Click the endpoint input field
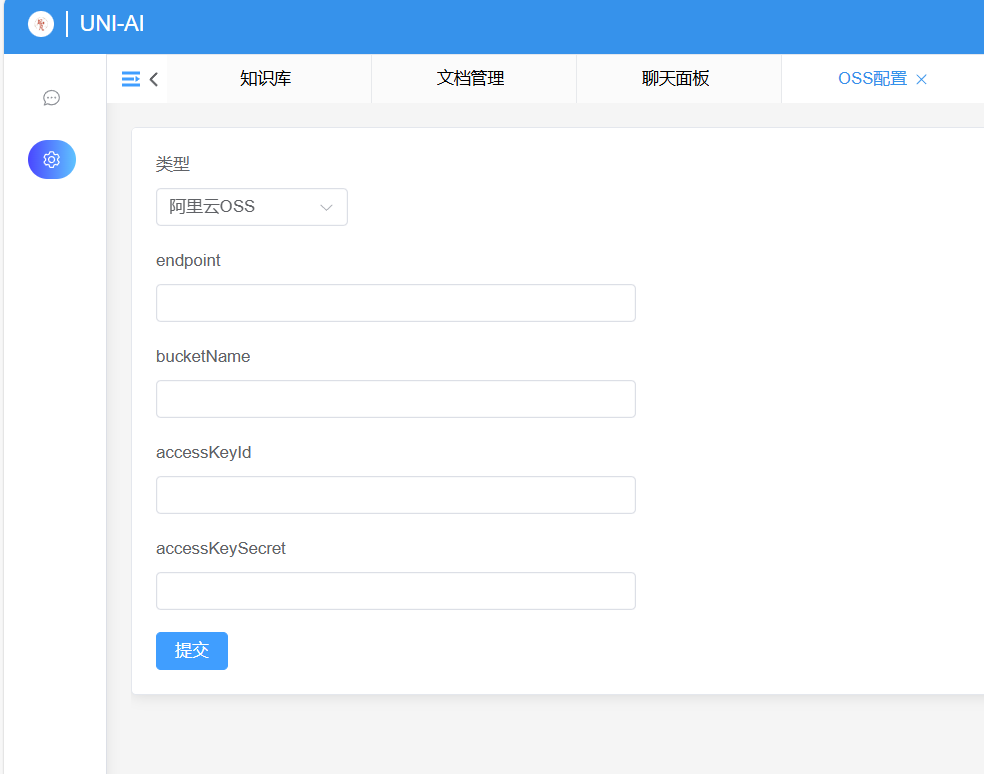Screen dimensions: 984x774 pos(395,303)
